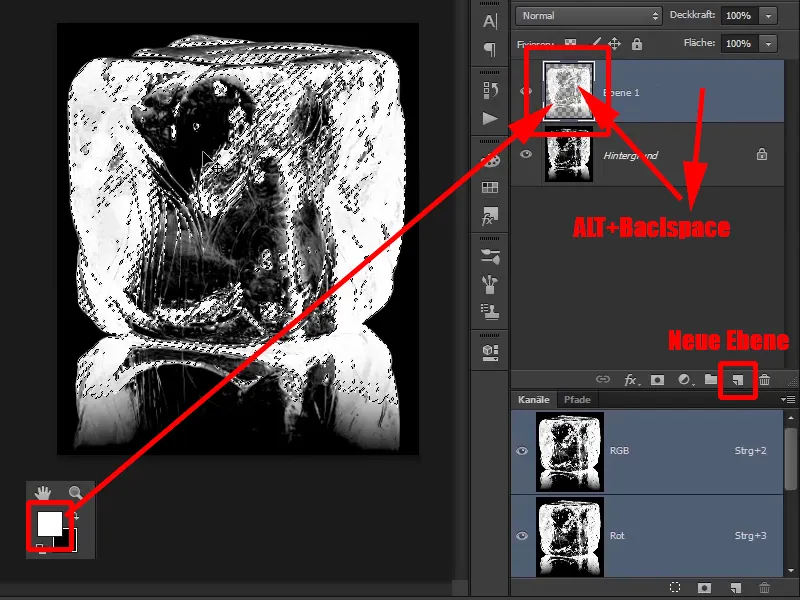Add a layer mask in Layers panel

(x=658, y=380)
